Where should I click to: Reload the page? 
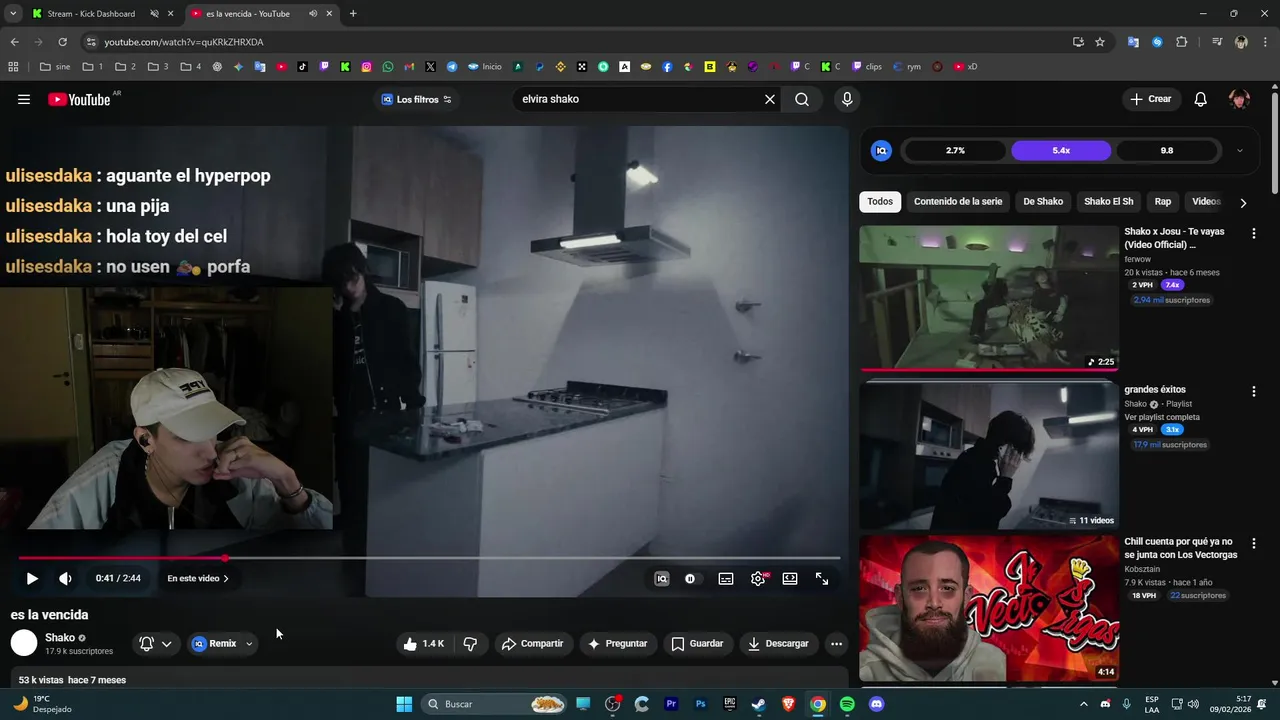coord(62,42)
